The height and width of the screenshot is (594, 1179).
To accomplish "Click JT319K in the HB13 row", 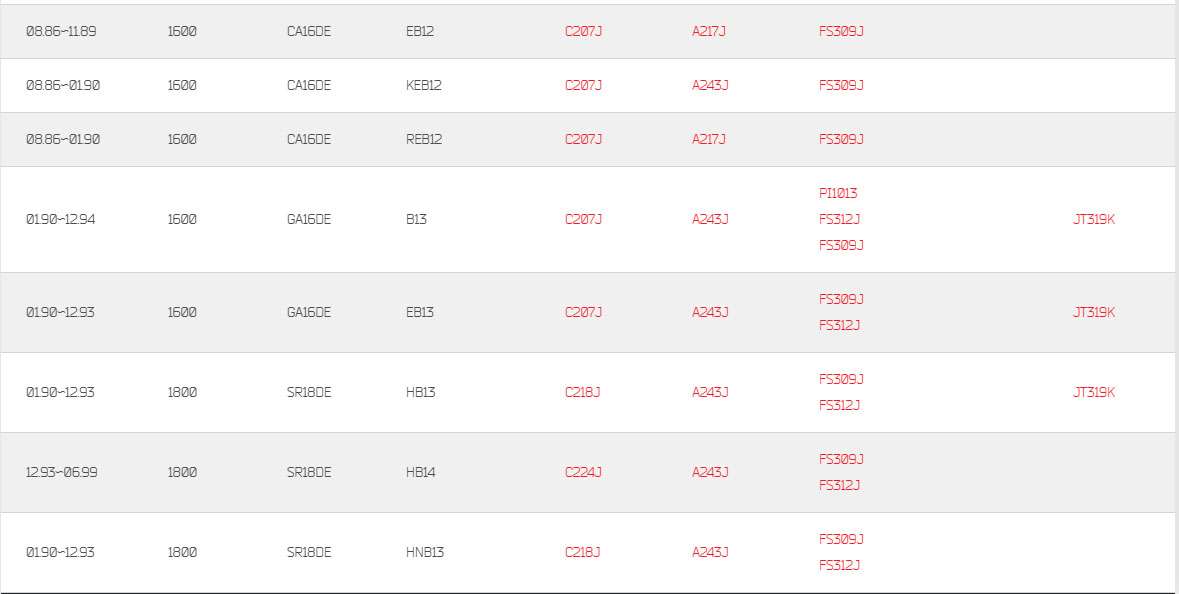I will 1093,392.
